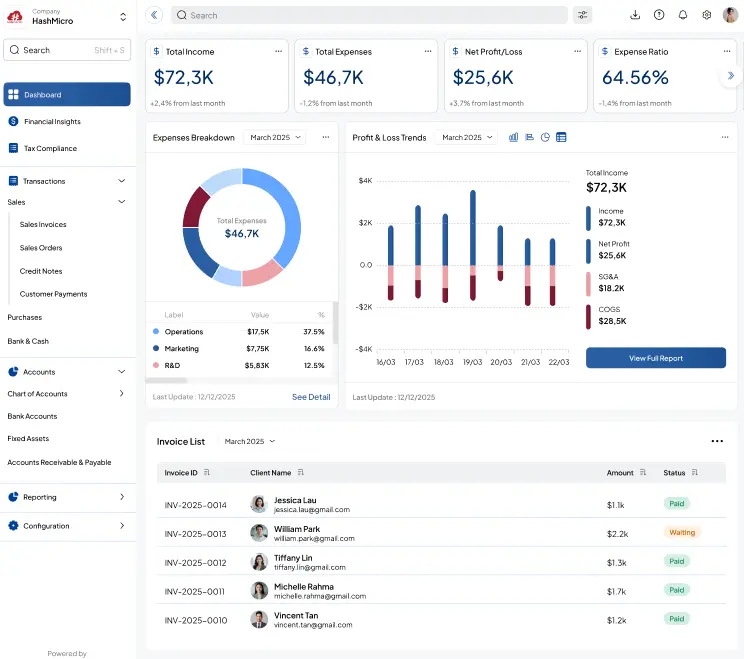Click the Operations blue legend dot
744x659 pixels.
[156, 332]
